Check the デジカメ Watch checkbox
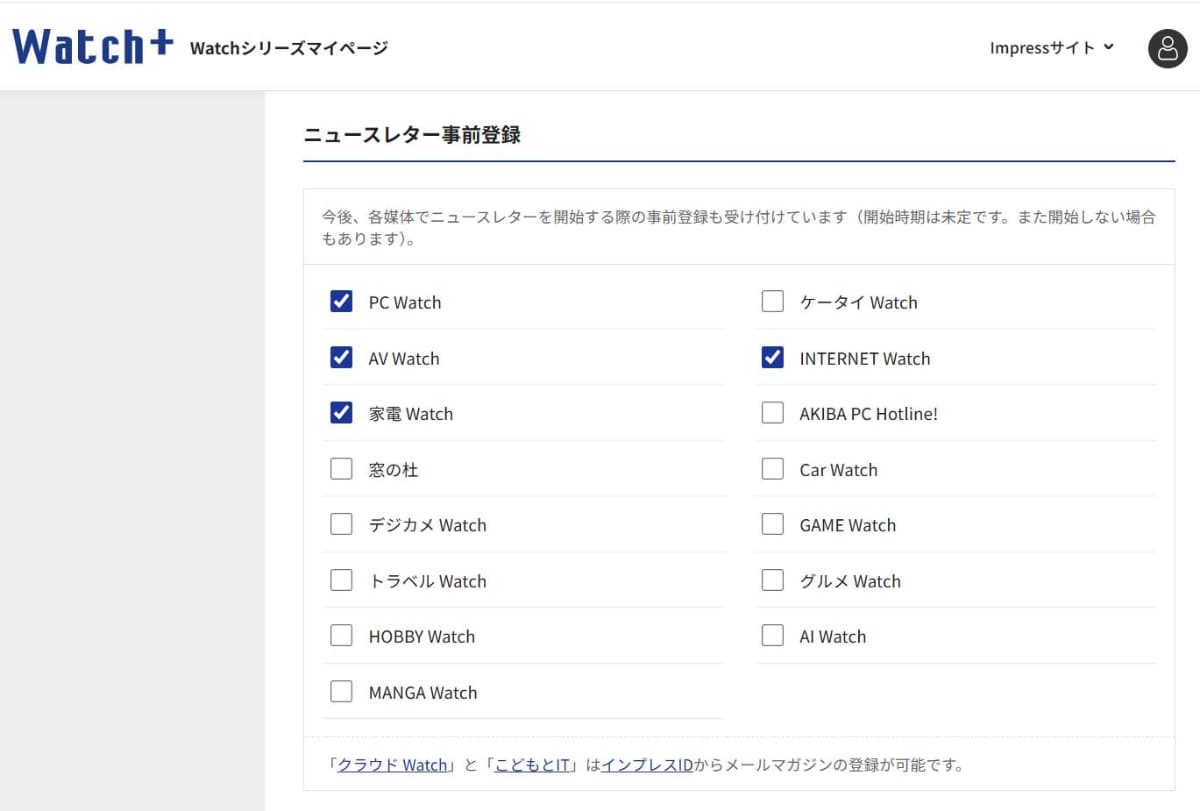The width and height of the screenshot is (1200, 811). tap(341, 524)
